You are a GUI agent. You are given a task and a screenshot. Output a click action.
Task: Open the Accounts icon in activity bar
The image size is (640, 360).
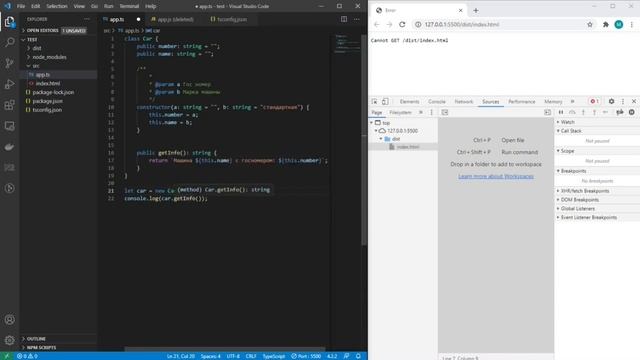pyautogui.click(x=9, y=320)
